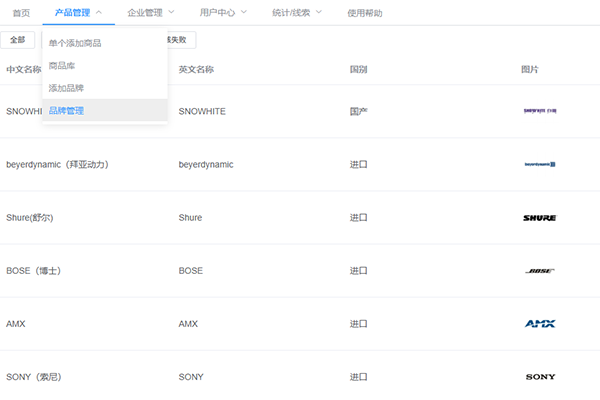This screenshot has height=400, width=600.
Task: Choose 单个添加商品 from dropdown
Action: click(105, 43)
